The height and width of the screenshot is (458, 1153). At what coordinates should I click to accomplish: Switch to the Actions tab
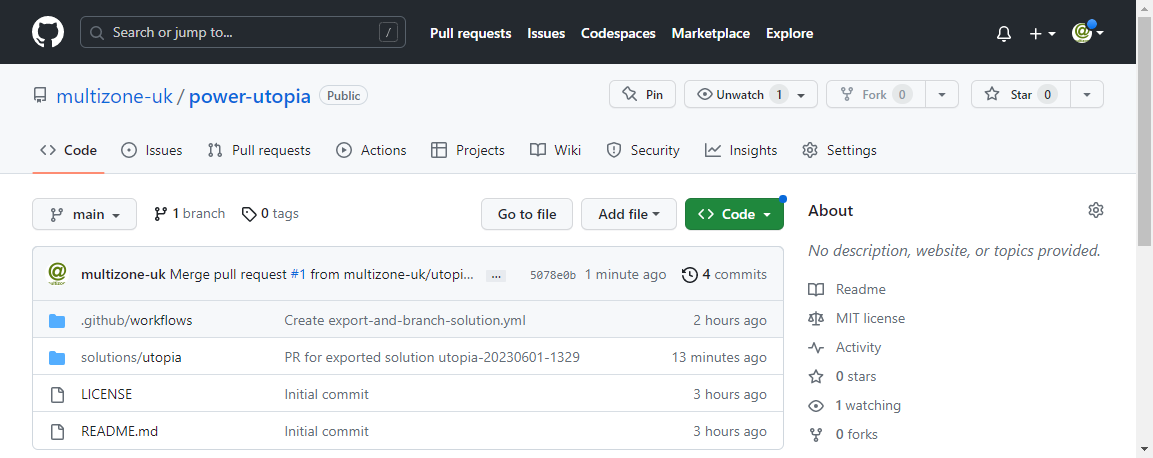(371, 150)
